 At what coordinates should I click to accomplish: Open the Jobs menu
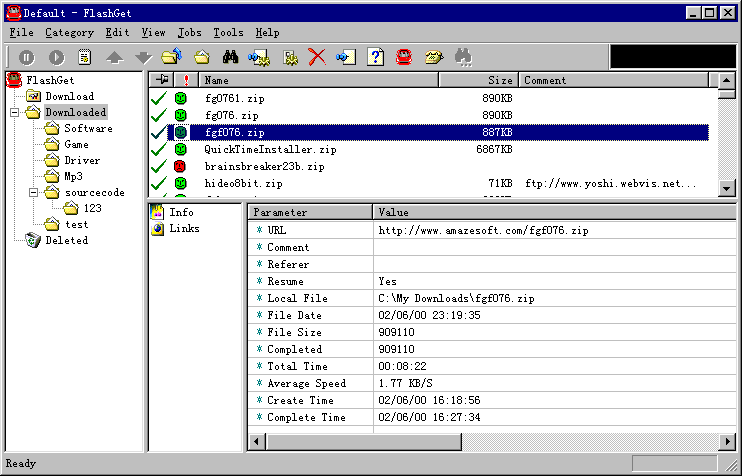[189, 33]
